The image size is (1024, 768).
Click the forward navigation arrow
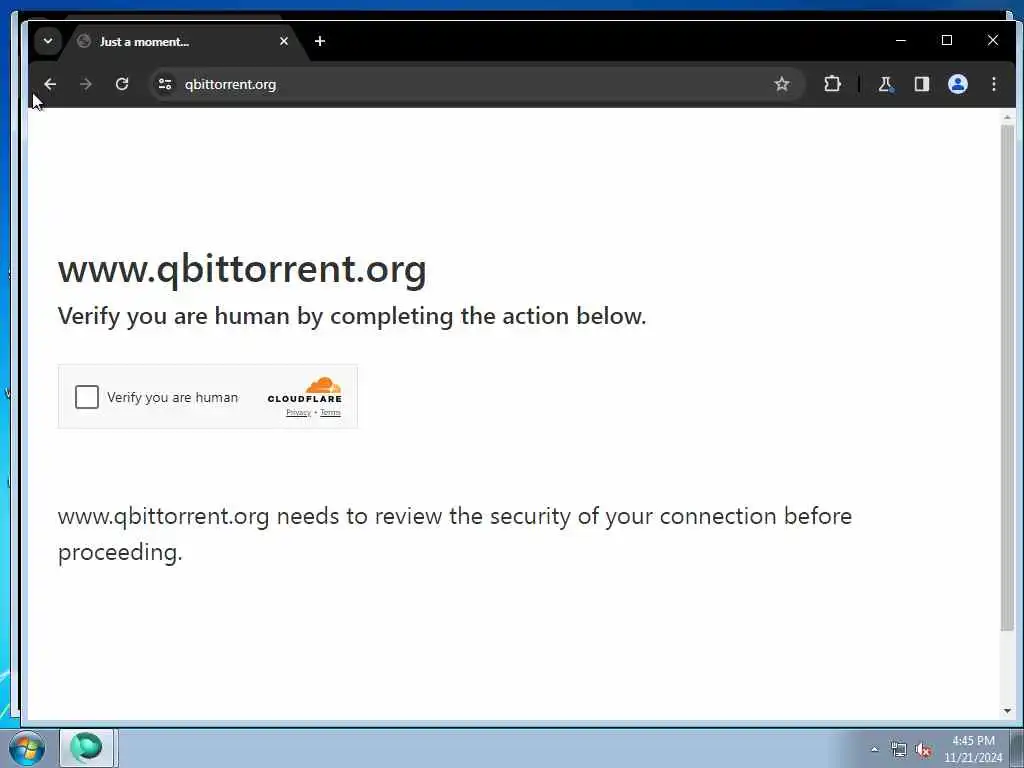tap(86, 84)
